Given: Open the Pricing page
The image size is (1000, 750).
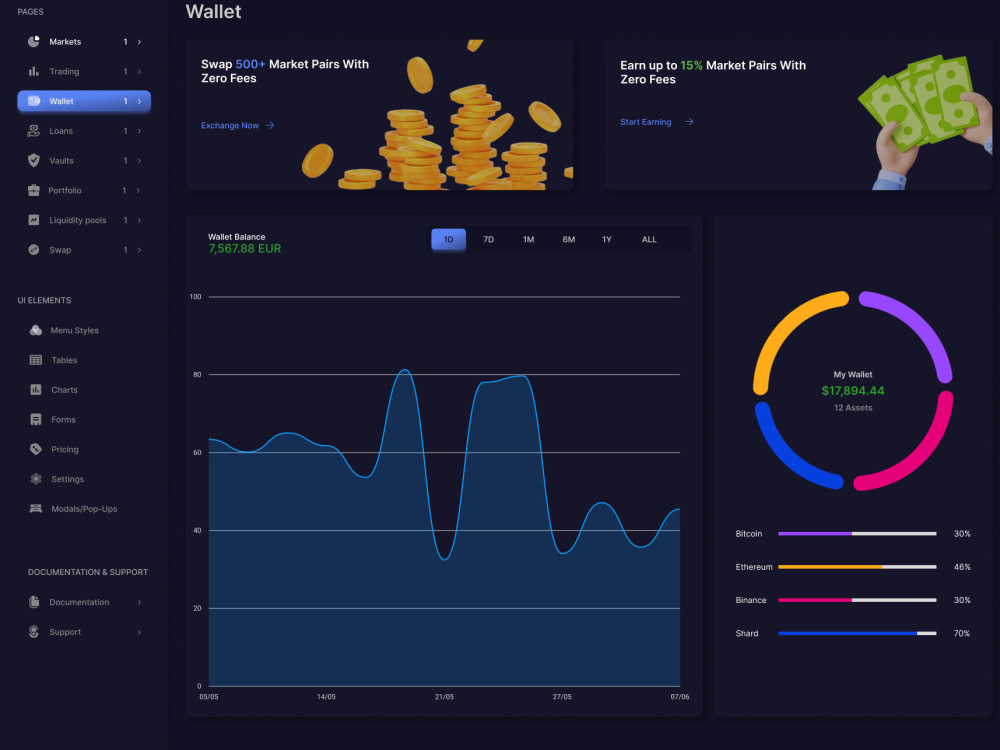Looking at the screenshot, I should tap(65, 450).
